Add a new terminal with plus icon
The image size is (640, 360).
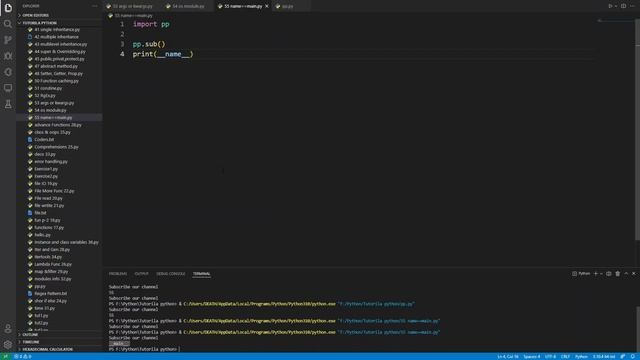pos(596,273)
